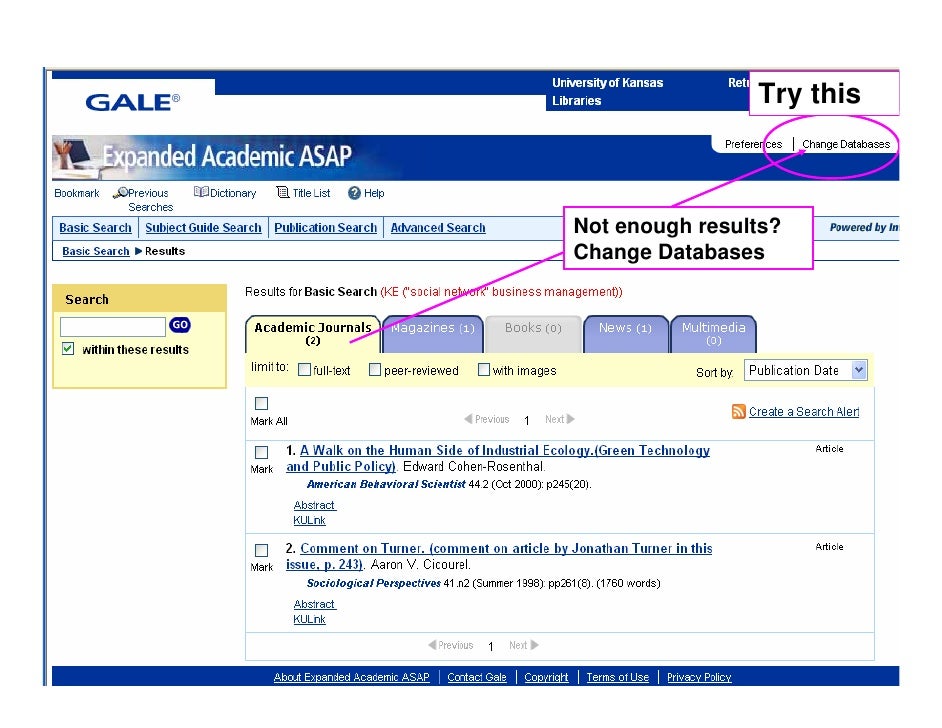Click the Bookmark link
Image resolution: width=942 pixels, height=728 pixels.
pyautogui.click(x=76, y=193)
